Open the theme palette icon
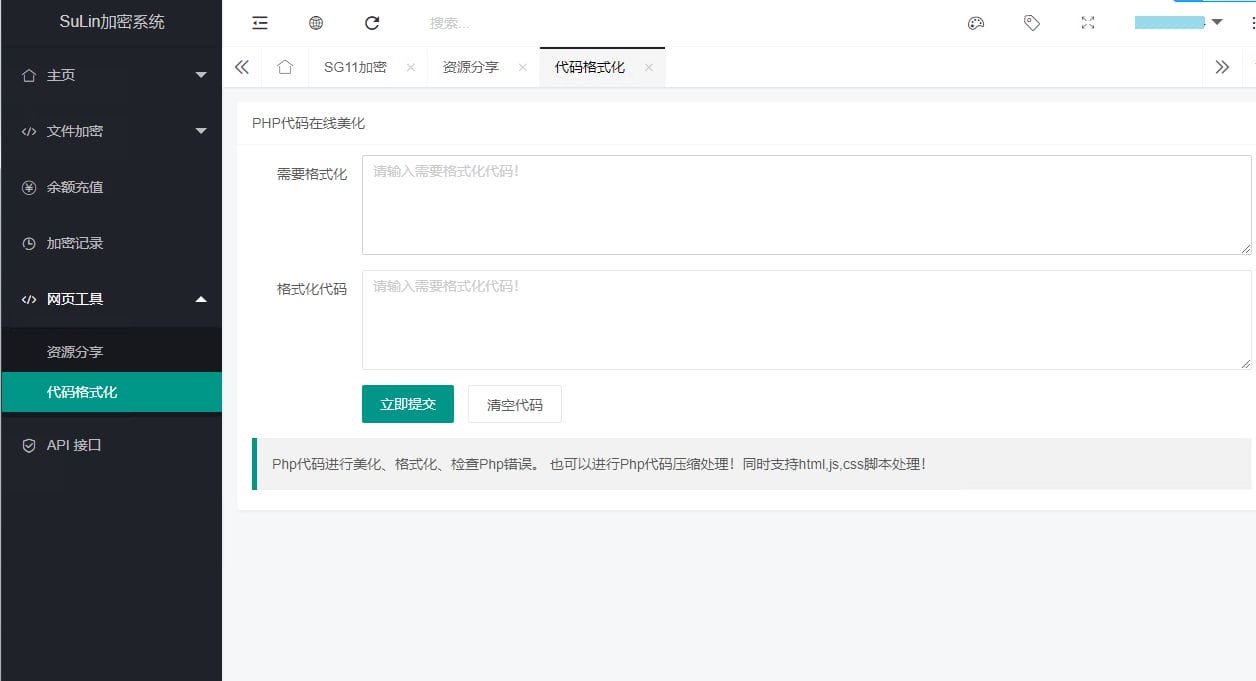This screenshot has width=1256, height=681. click(x=976, y=22)
